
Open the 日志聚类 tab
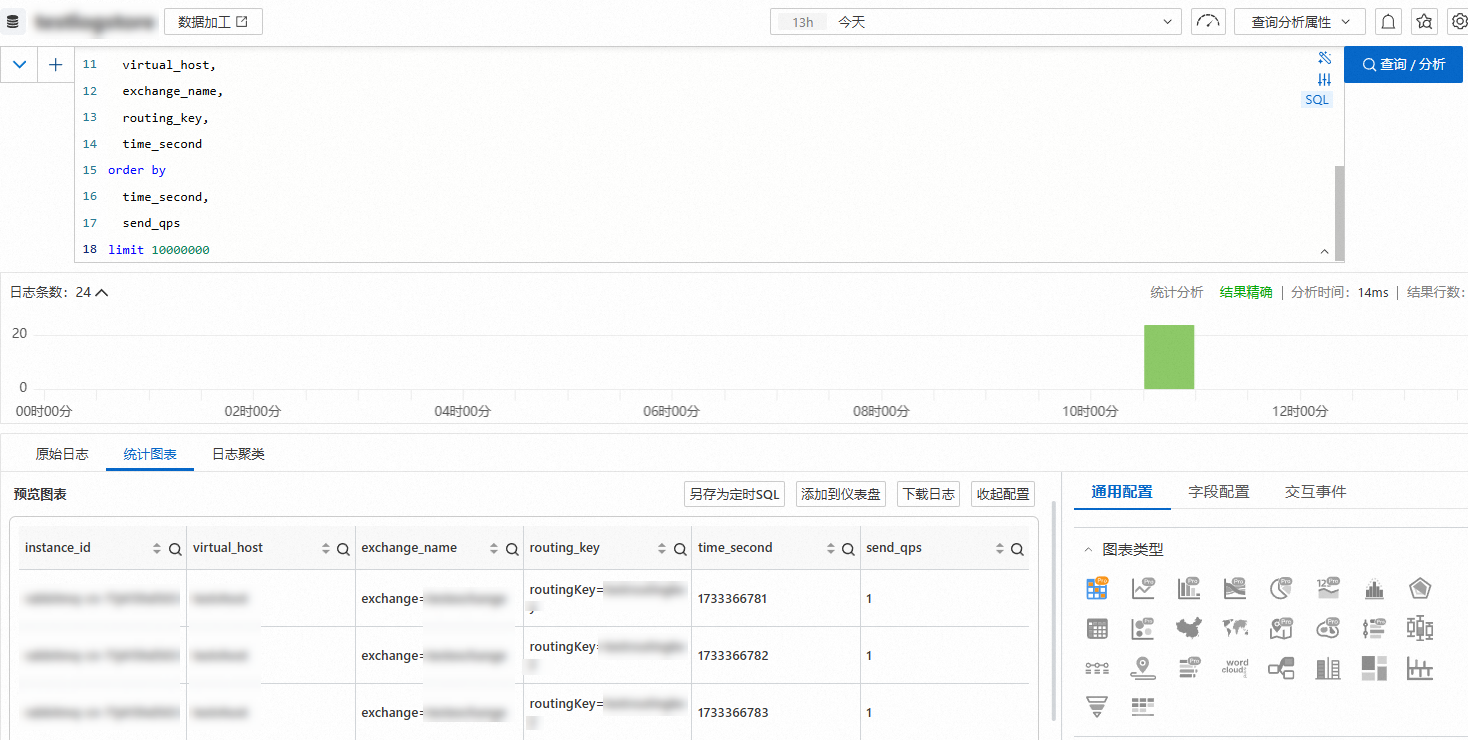[238, 454]
